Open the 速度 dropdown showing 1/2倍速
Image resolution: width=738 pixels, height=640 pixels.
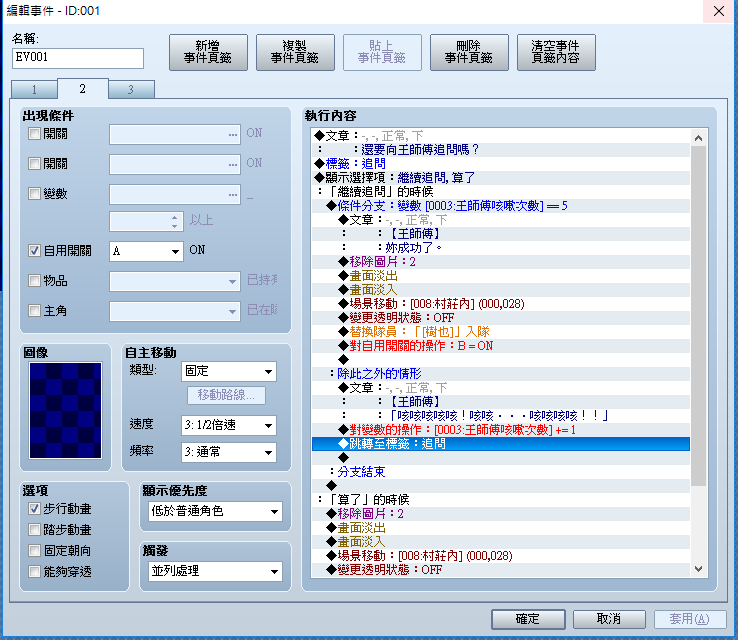pos(229,425)
